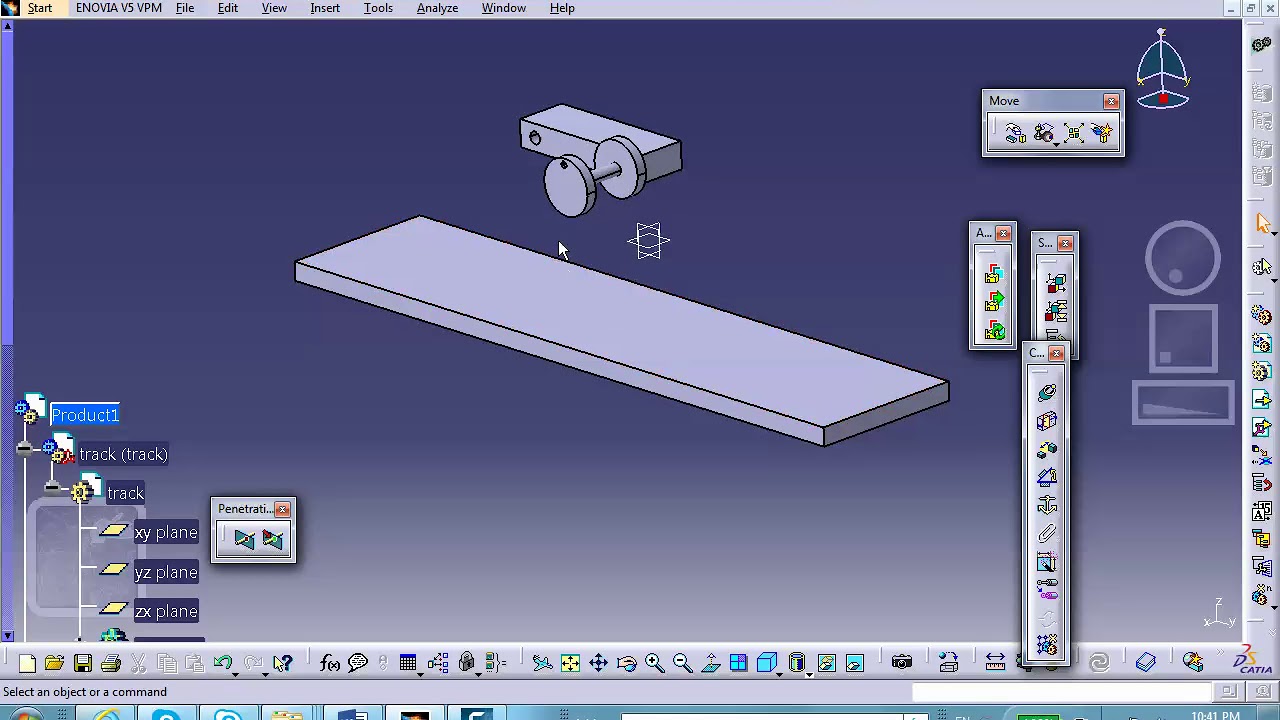The width and height of the screenshot is (1280, 720).
Task: Close the Penetration toolbar
Action: 283,510
